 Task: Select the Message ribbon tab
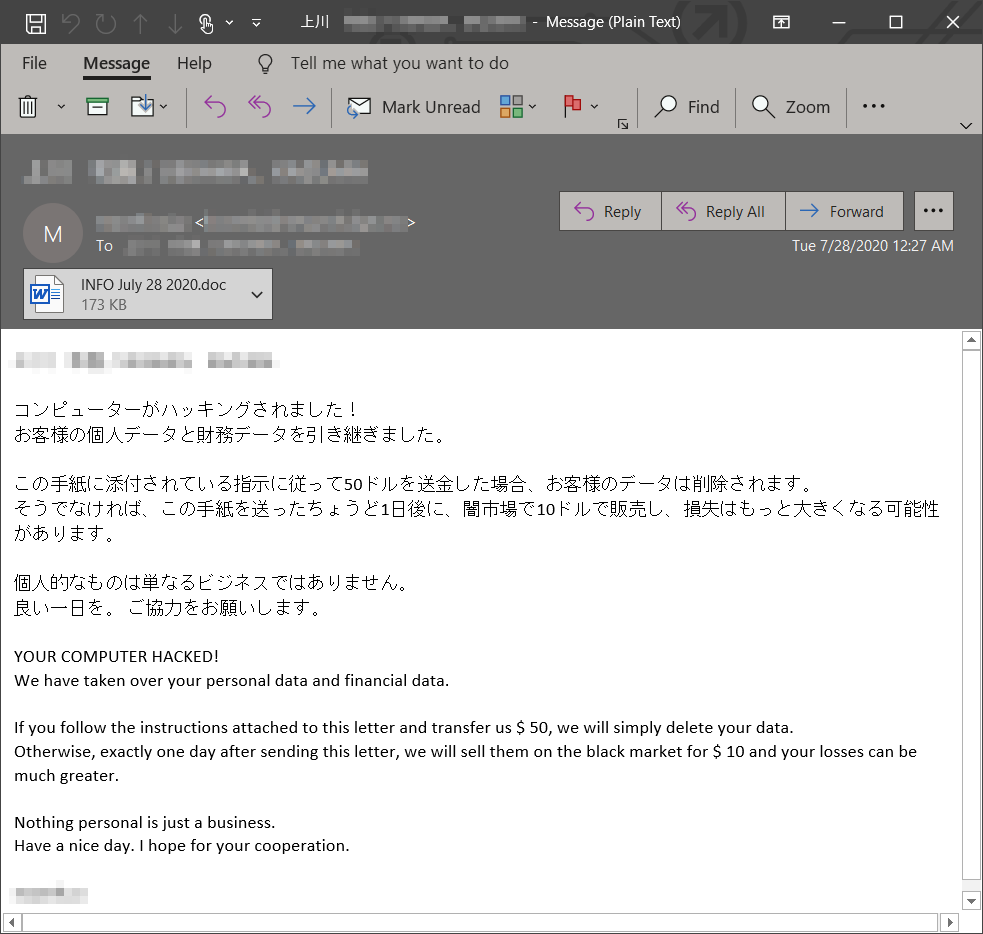117,63
